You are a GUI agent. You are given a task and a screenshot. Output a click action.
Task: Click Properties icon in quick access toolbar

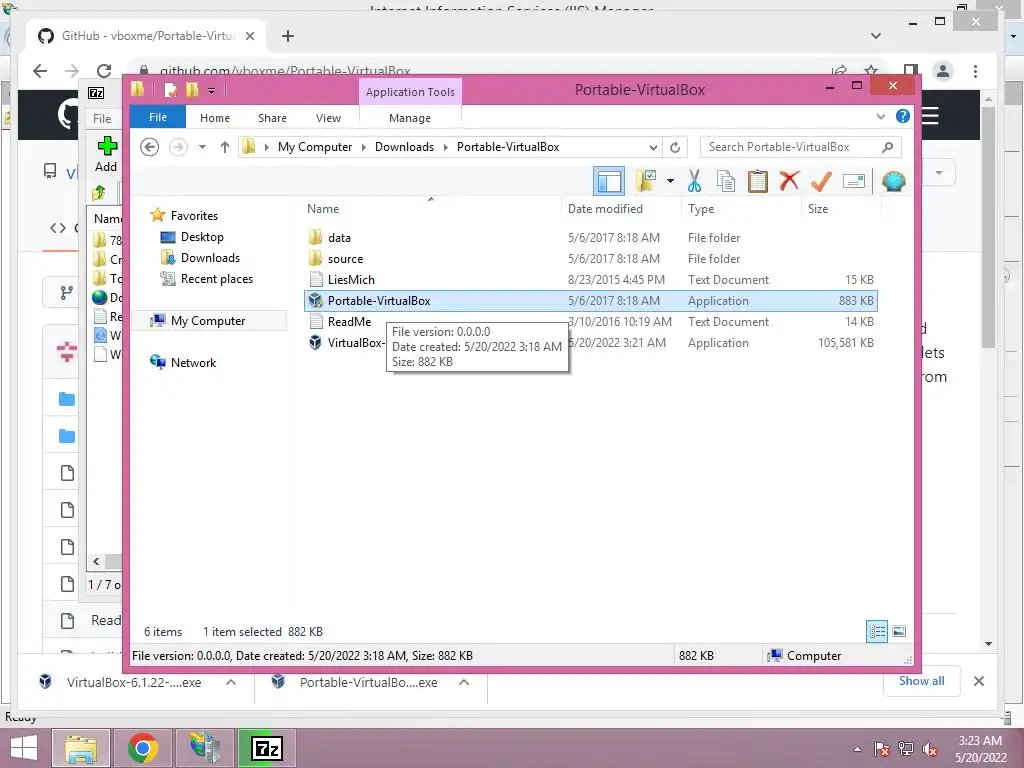[170, 89]
